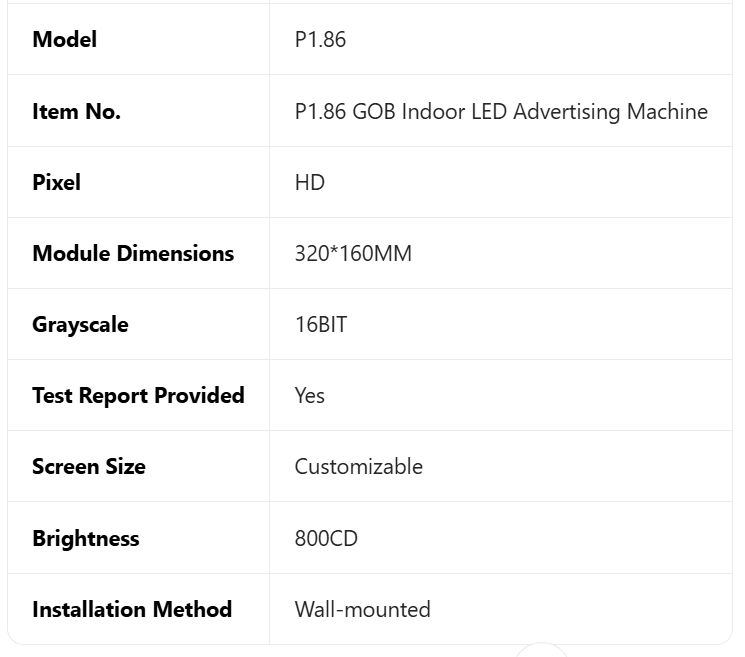Select the HD pixel value

point(310,183)
